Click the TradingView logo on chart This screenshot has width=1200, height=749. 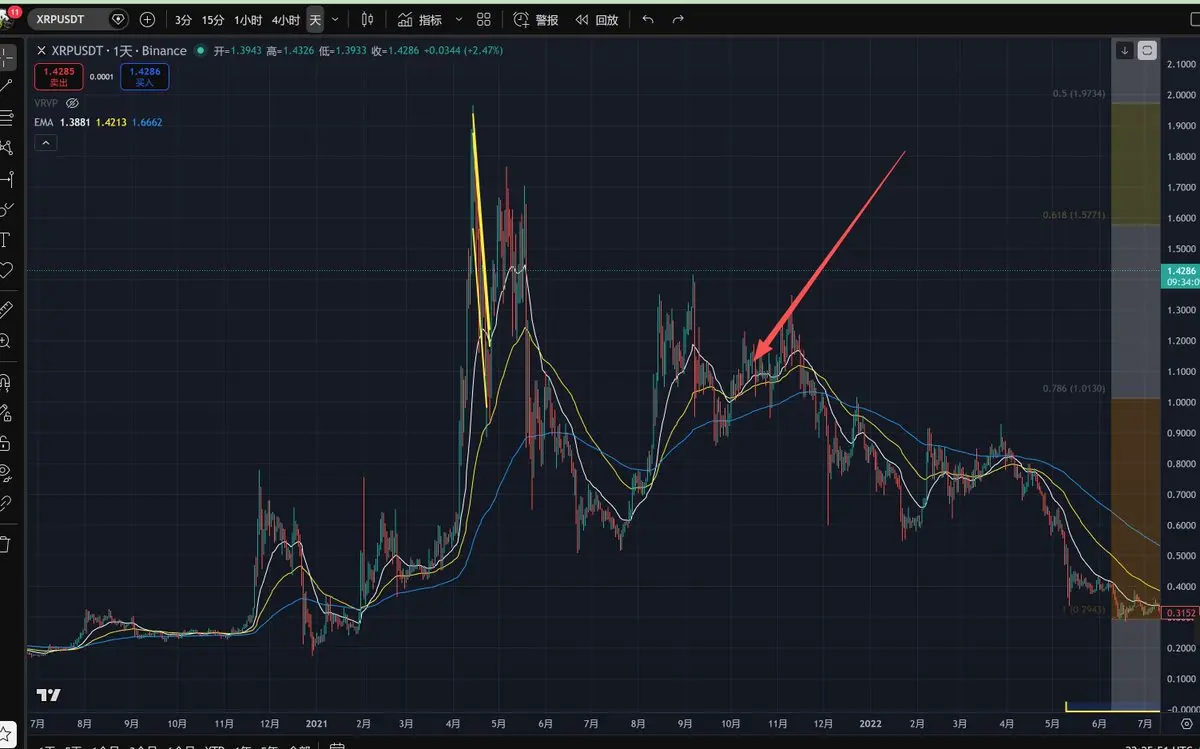[48, 695]
